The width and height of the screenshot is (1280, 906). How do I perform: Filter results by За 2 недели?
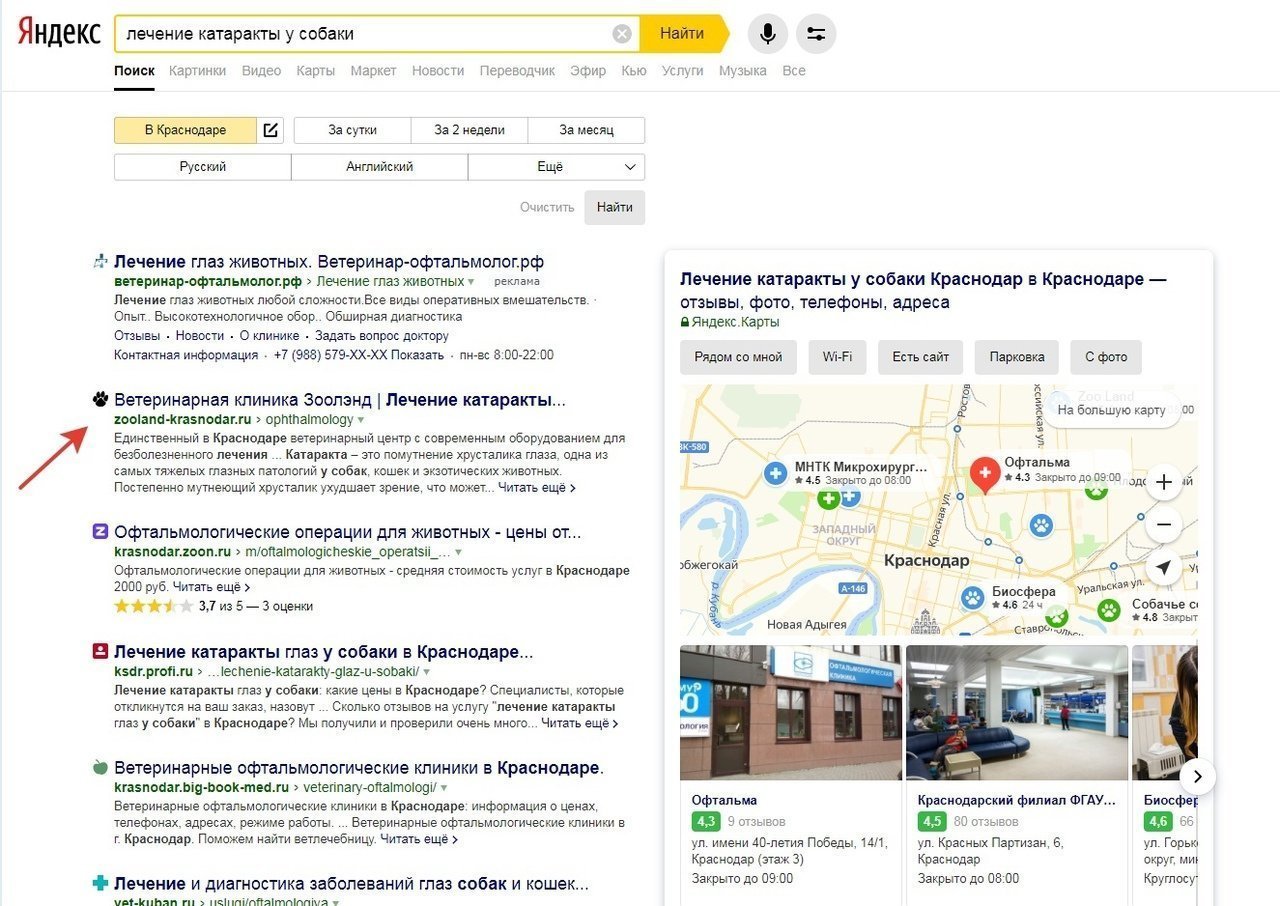pos(469,130)
